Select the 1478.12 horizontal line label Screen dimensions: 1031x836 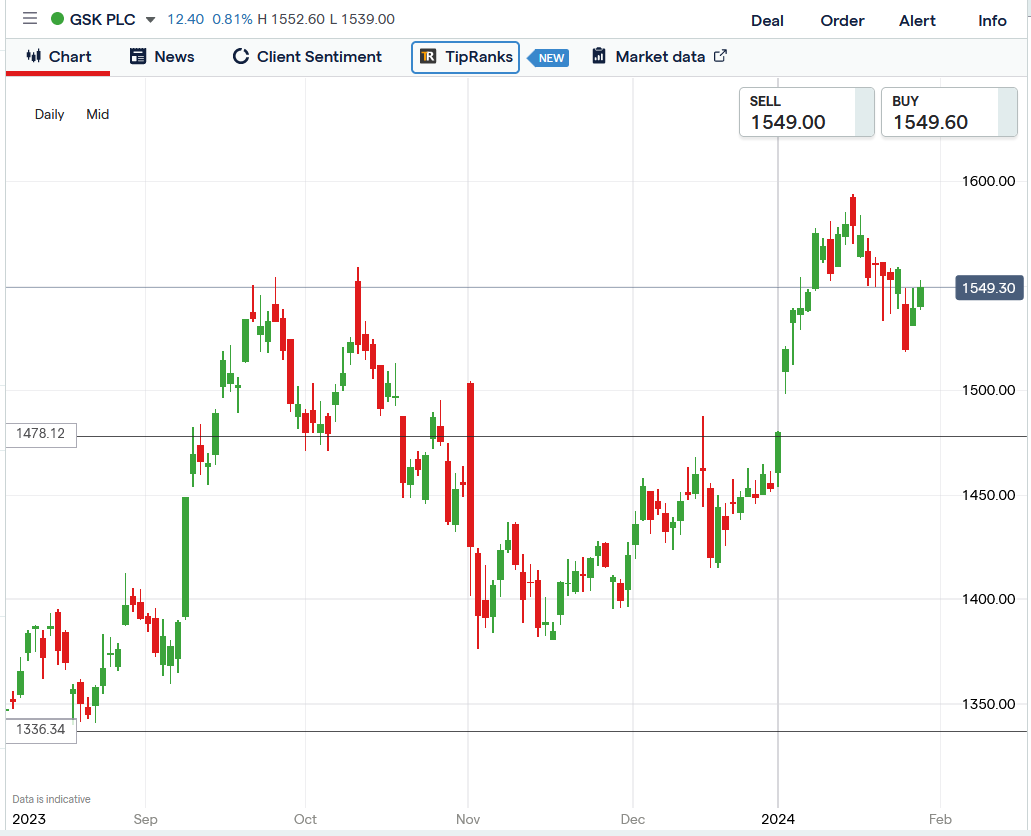(41, 433)
